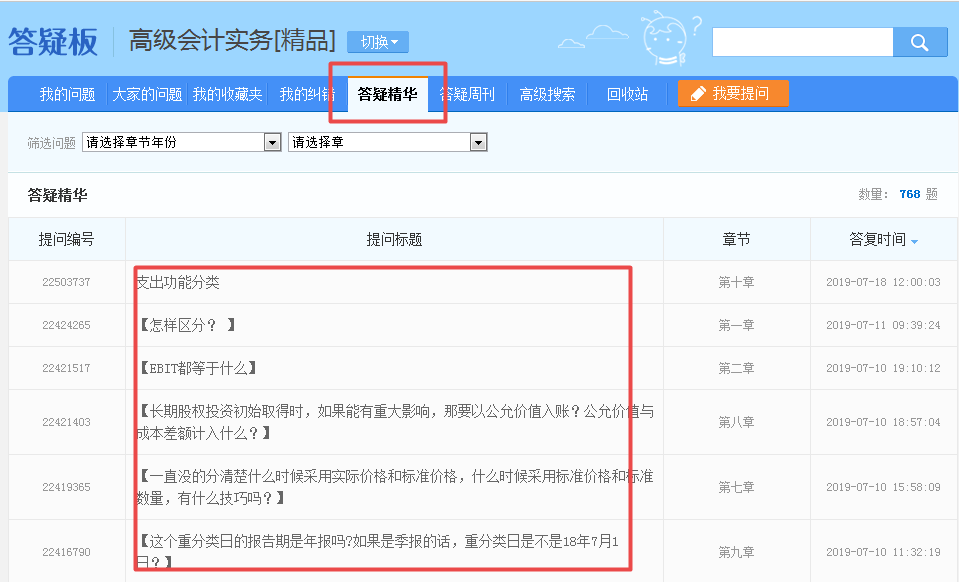Click the 提问编号 column header
Viewport: 959px width, 582px height.
point(67,240)
